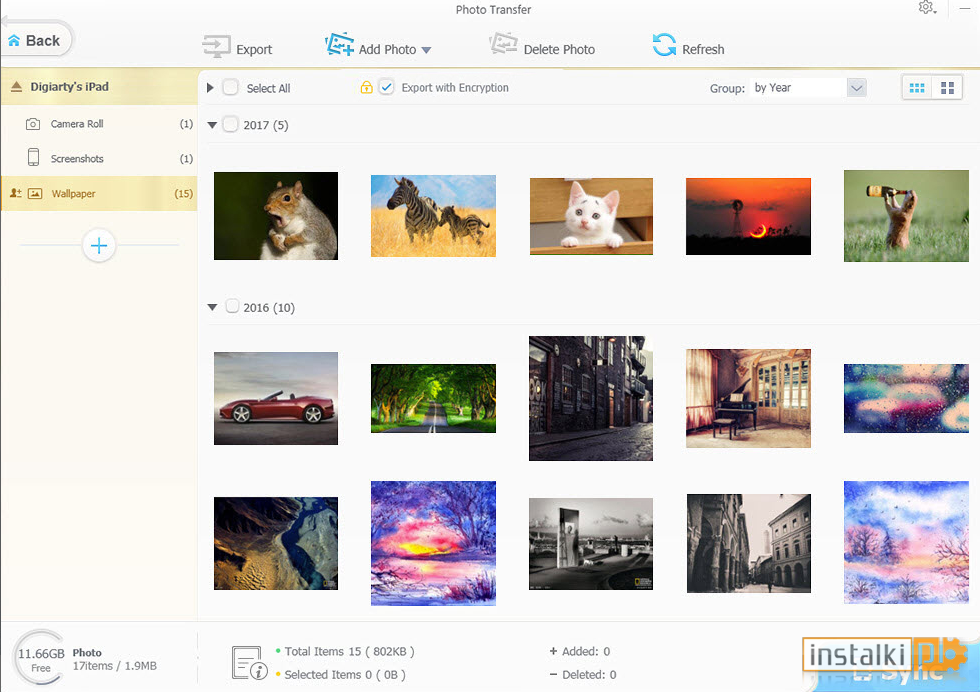980x692 pixels.
Task: Click the Refresh arrows icon
Action: point(664,44)
